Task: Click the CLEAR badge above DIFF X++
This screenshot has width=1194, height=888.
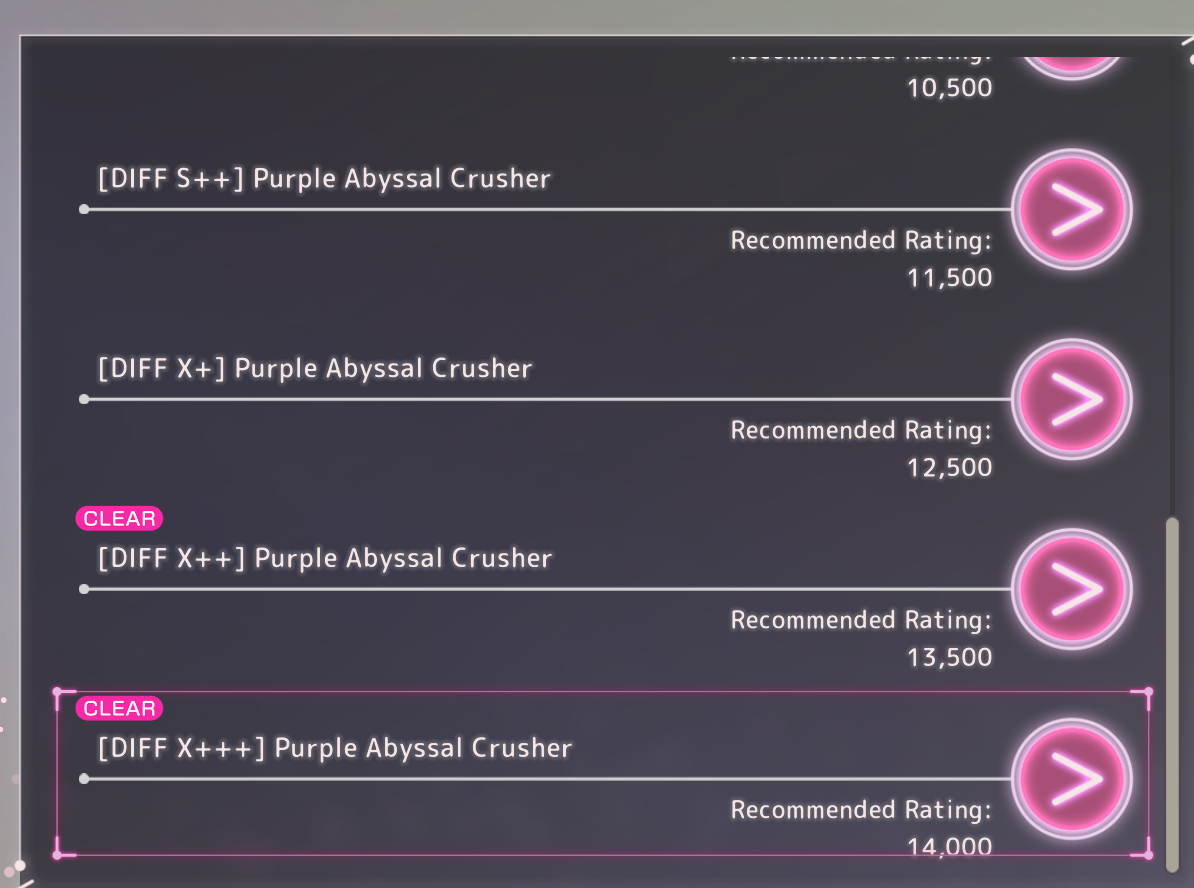Action: (x=119, y=519)
